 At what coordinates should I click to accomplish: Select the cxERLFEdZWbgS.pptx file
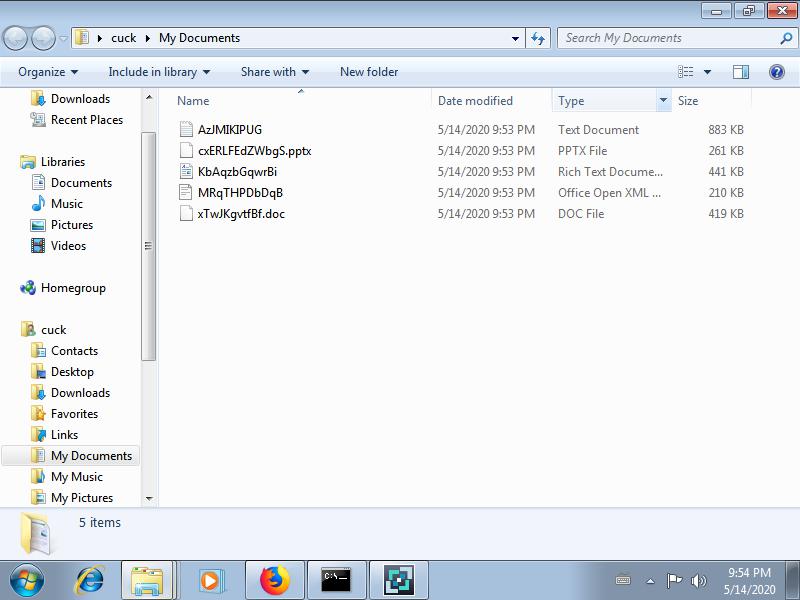click(x=254, y=151)
